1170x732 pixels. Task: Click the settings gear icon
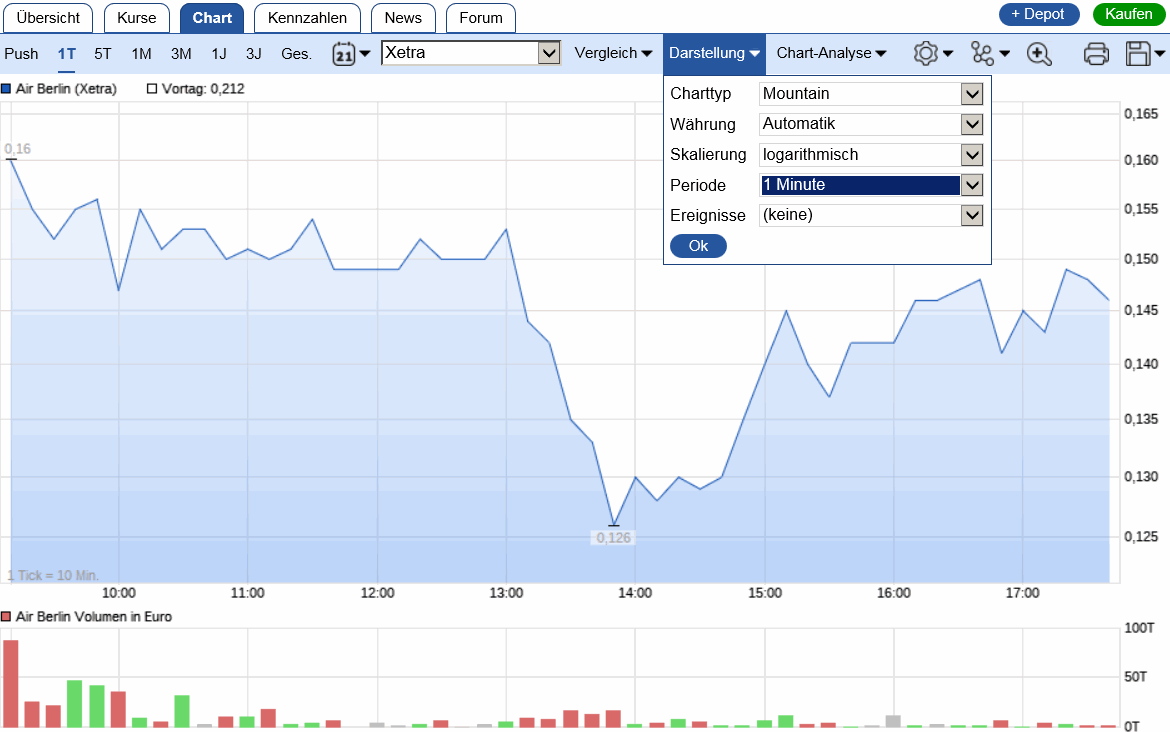(926, 54)
